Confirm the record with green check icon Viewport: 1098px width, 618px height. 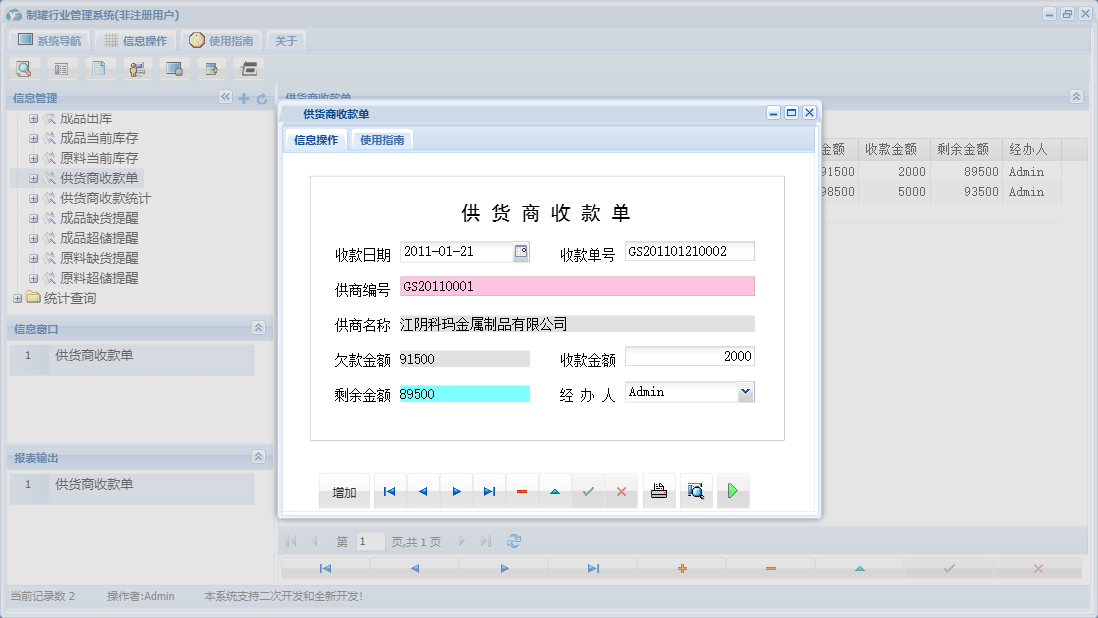coord(588,491)
